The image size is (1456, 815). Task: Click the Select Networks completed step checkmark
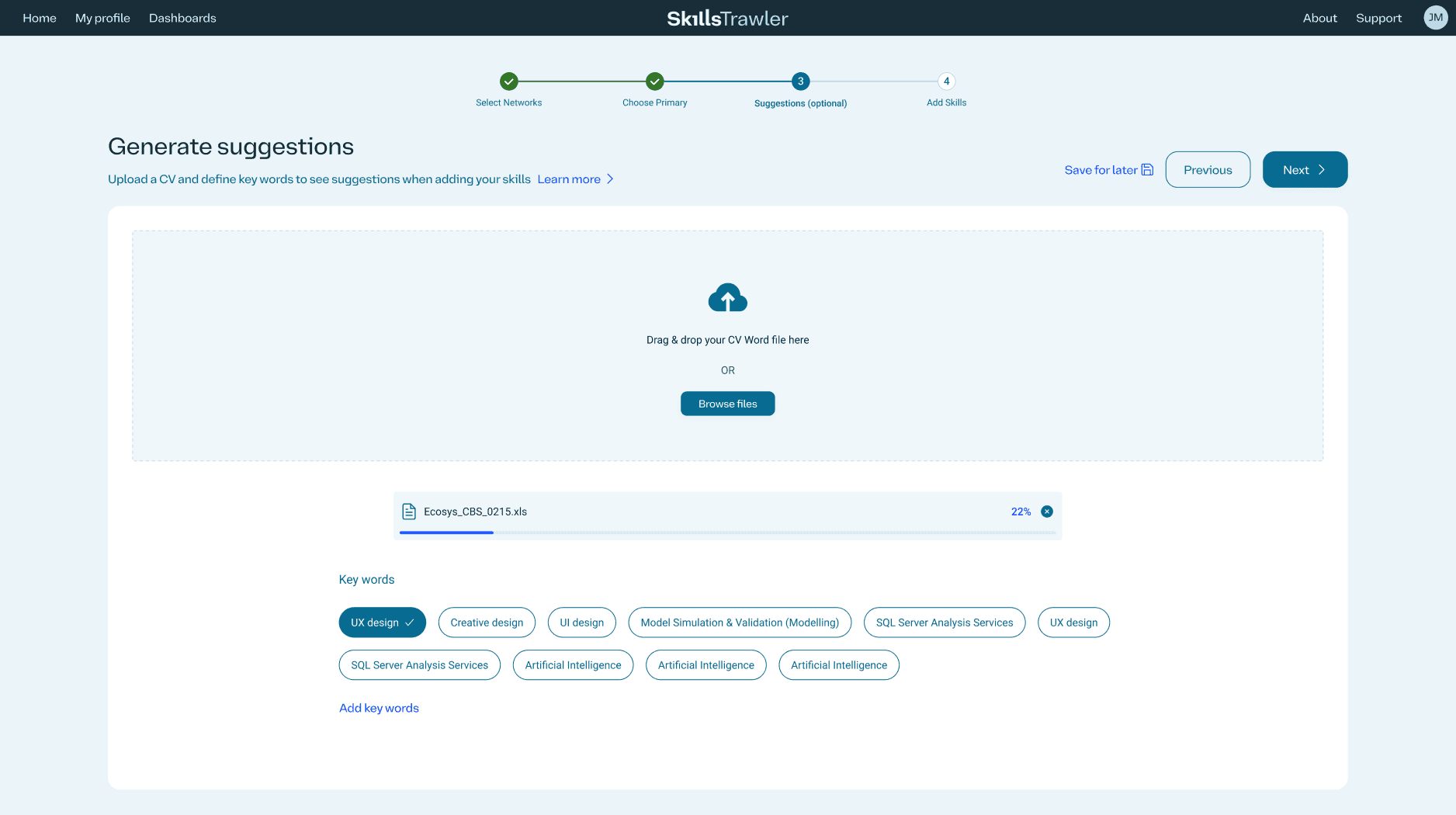pos(509,81)
